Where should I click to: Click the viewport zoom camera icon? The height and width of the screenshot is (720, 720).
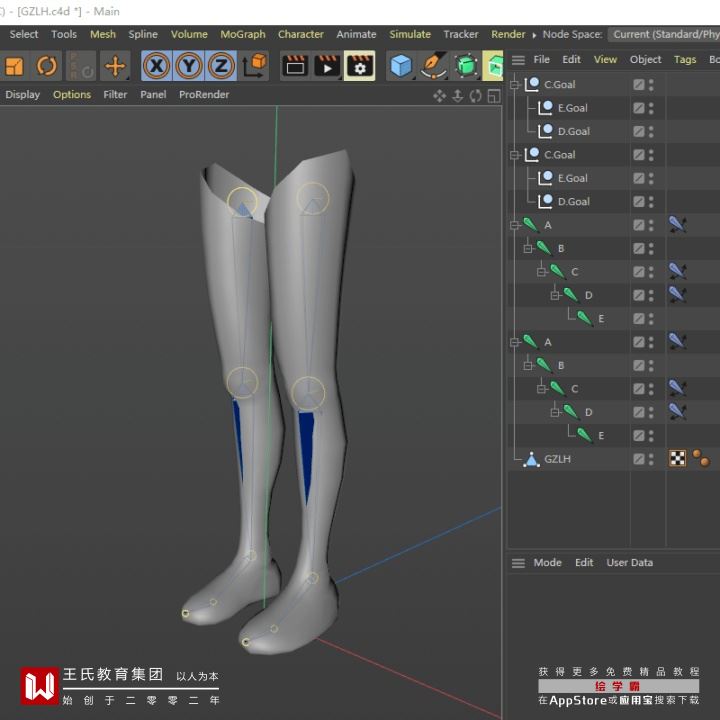(458, 96)
